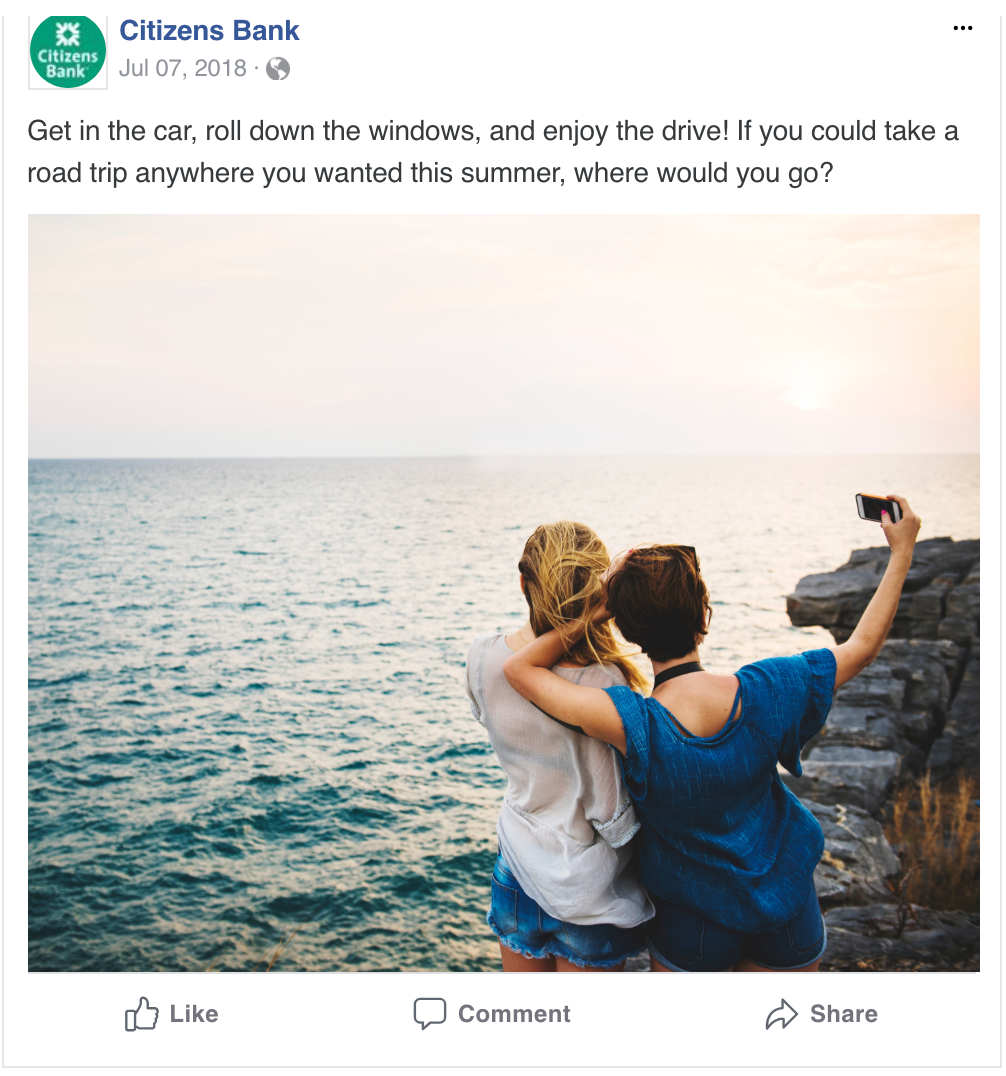This screenshot has height=1076, width=1006.
Task: Click the Citizens Bank green logo avatar
Action: coord(68,52)
